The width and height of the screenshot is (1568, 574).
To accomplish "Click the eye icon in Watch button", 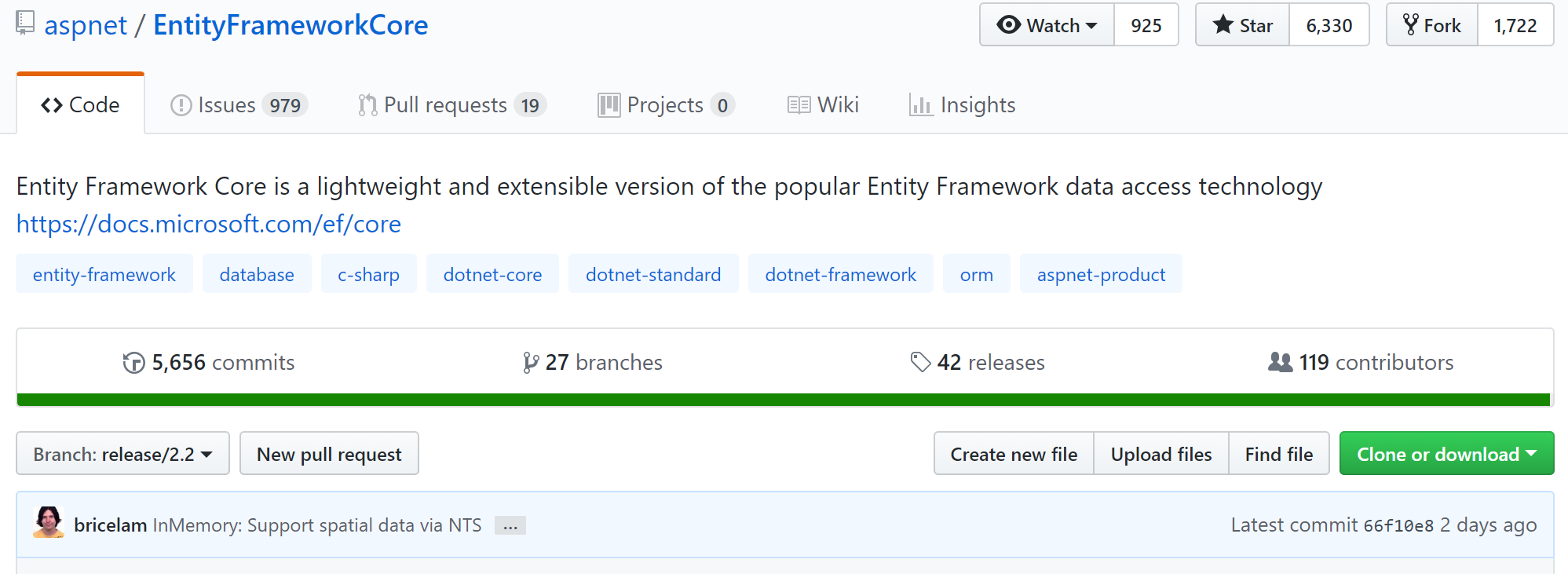I will pyautogui.click(x=1008, y=25).
